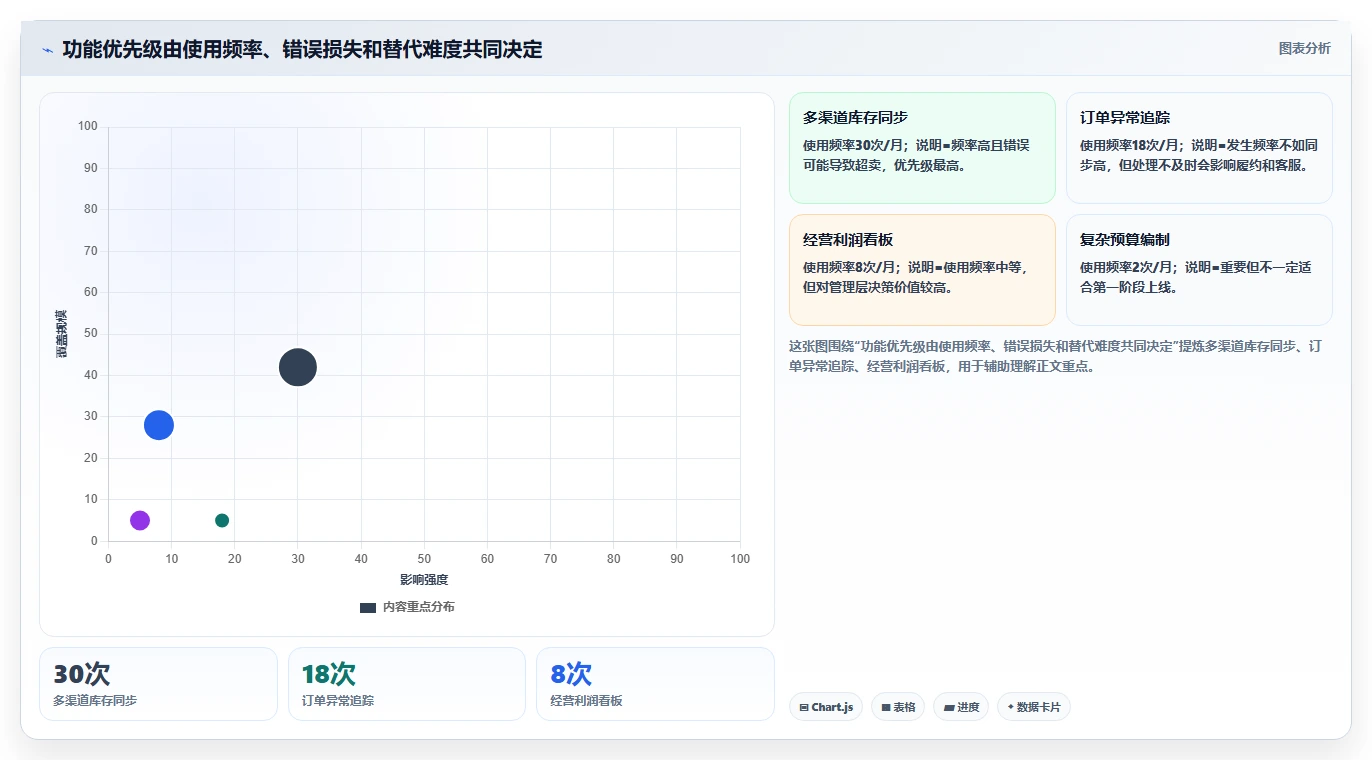Viewport: 1372px width, 760px height.
Task: Click the 图表分析 label in header
Action: (1304, 48)
